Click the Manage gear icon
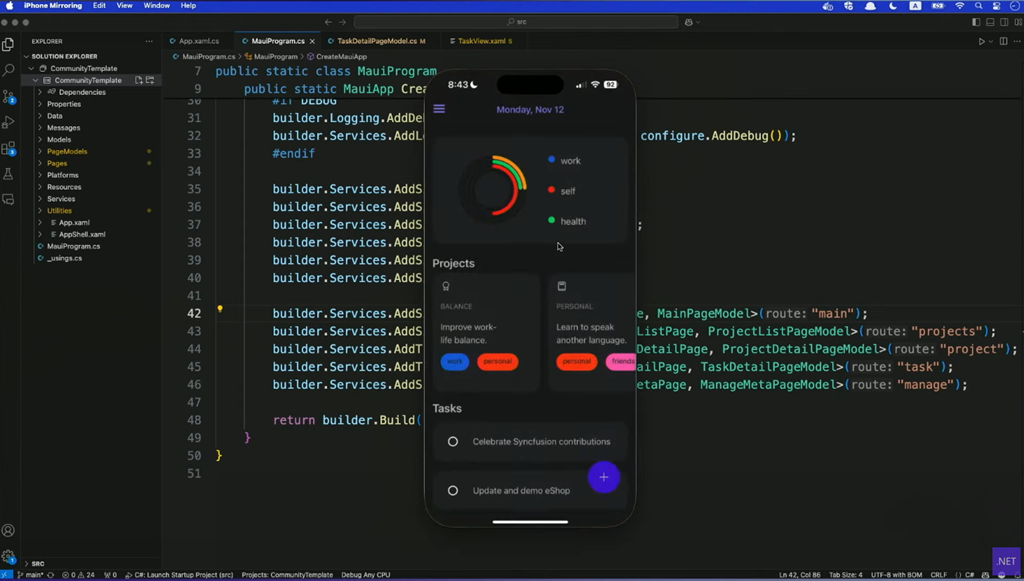Viewport: 1024px width, 581px height. (9, 557)
